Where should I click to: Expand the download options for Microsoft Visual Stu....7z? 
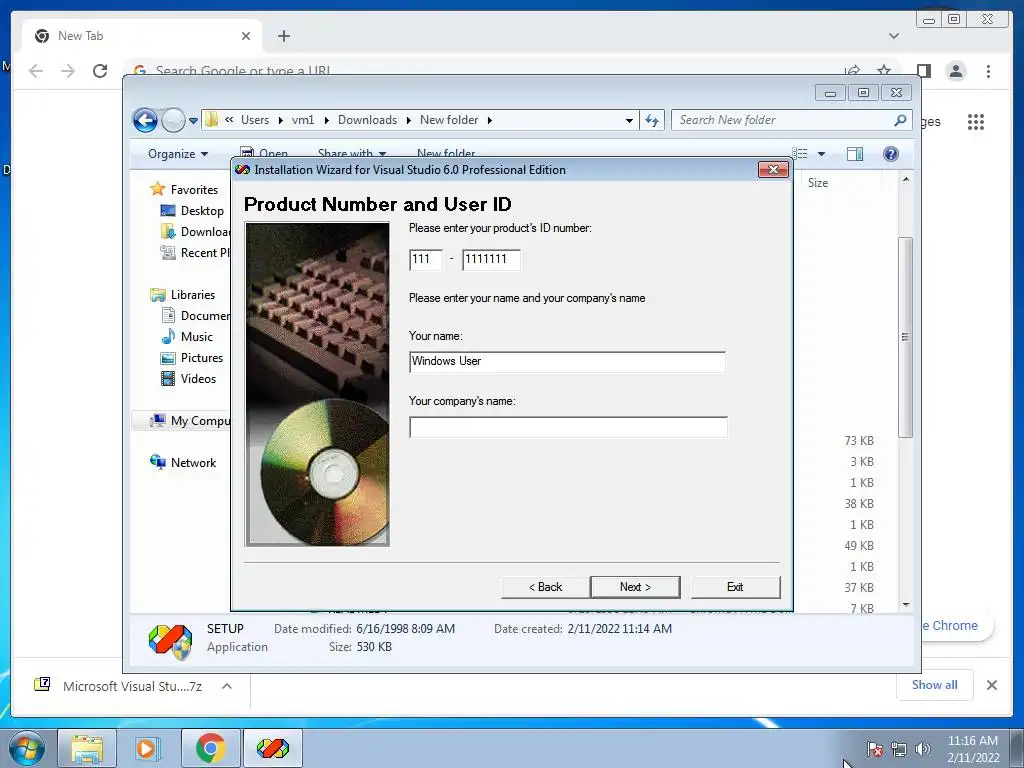(227, 686)
